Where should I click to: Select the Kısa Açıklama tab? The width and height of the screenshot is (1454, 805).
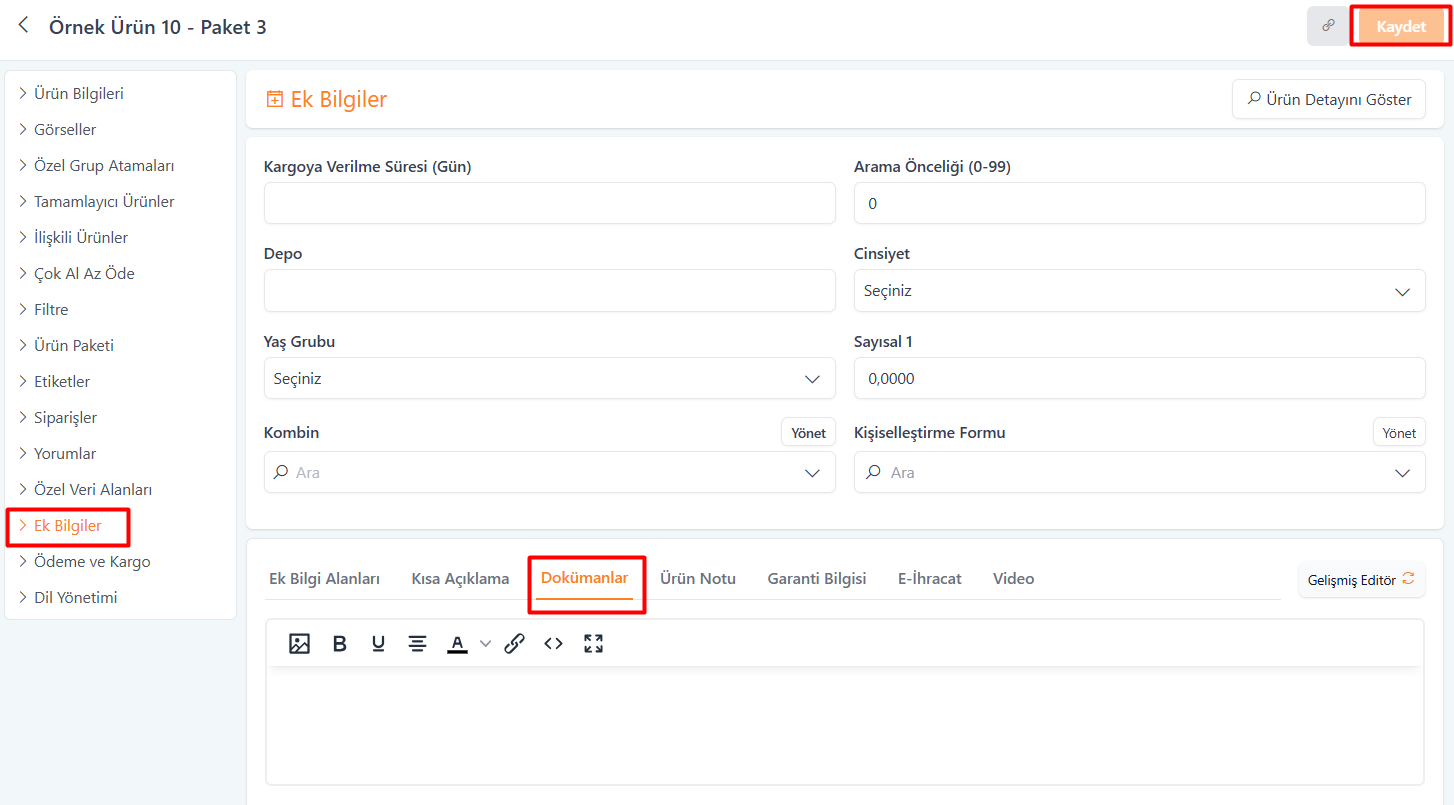point(460,579)
